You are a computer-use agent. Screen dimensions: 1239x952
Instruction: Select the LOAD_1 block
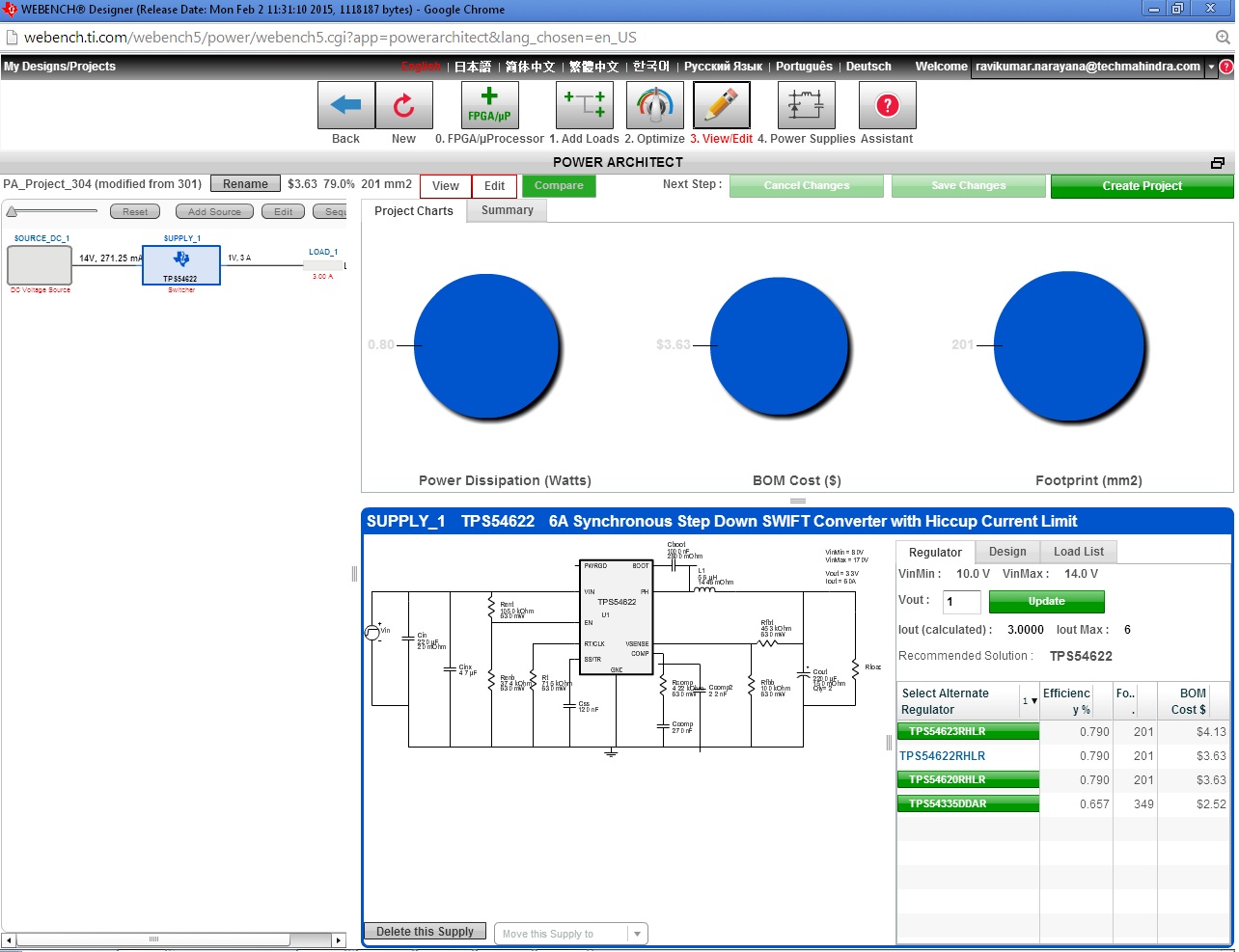click(x=323, y=265)
